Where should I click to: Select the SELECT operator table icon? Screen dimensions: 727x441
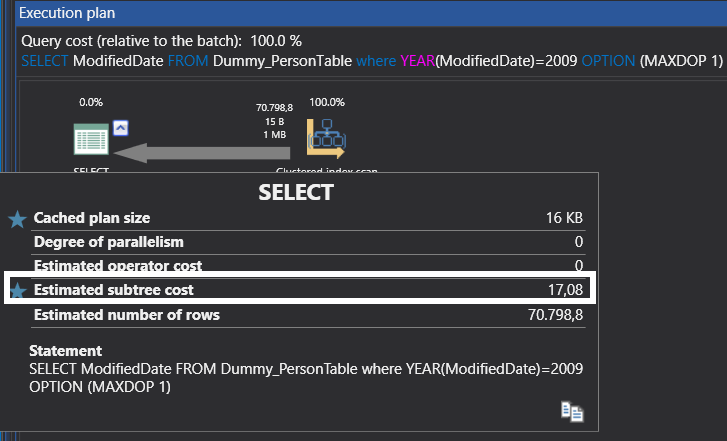[x=91, y=138]
